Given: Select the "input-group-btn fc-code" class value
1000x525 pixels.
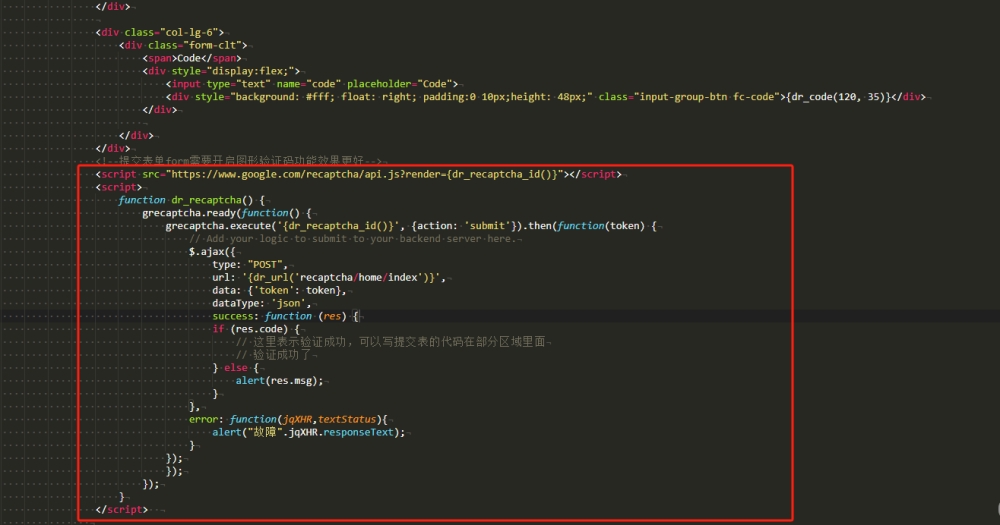Looking at the screenshot, I should click(x=709, y=97).
